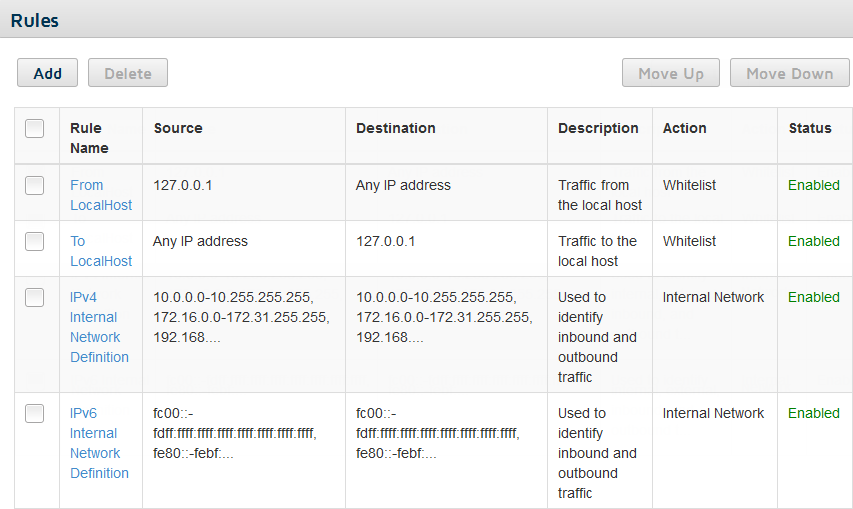Select the IPv6 Internal Network Definition checkbox

point(34,413)
